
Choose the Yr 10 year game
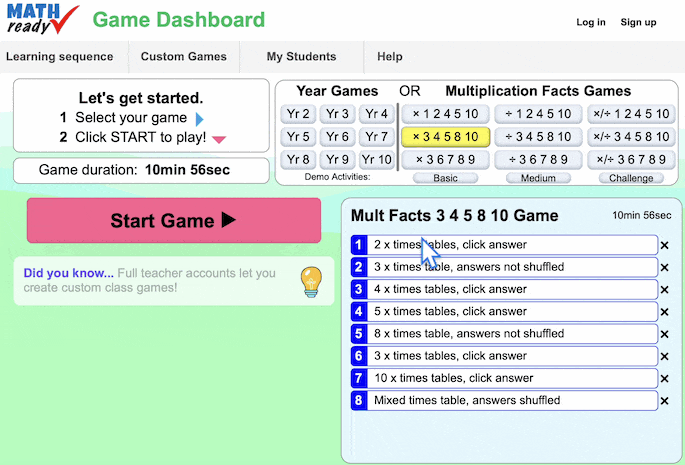[x=376, y=160]
